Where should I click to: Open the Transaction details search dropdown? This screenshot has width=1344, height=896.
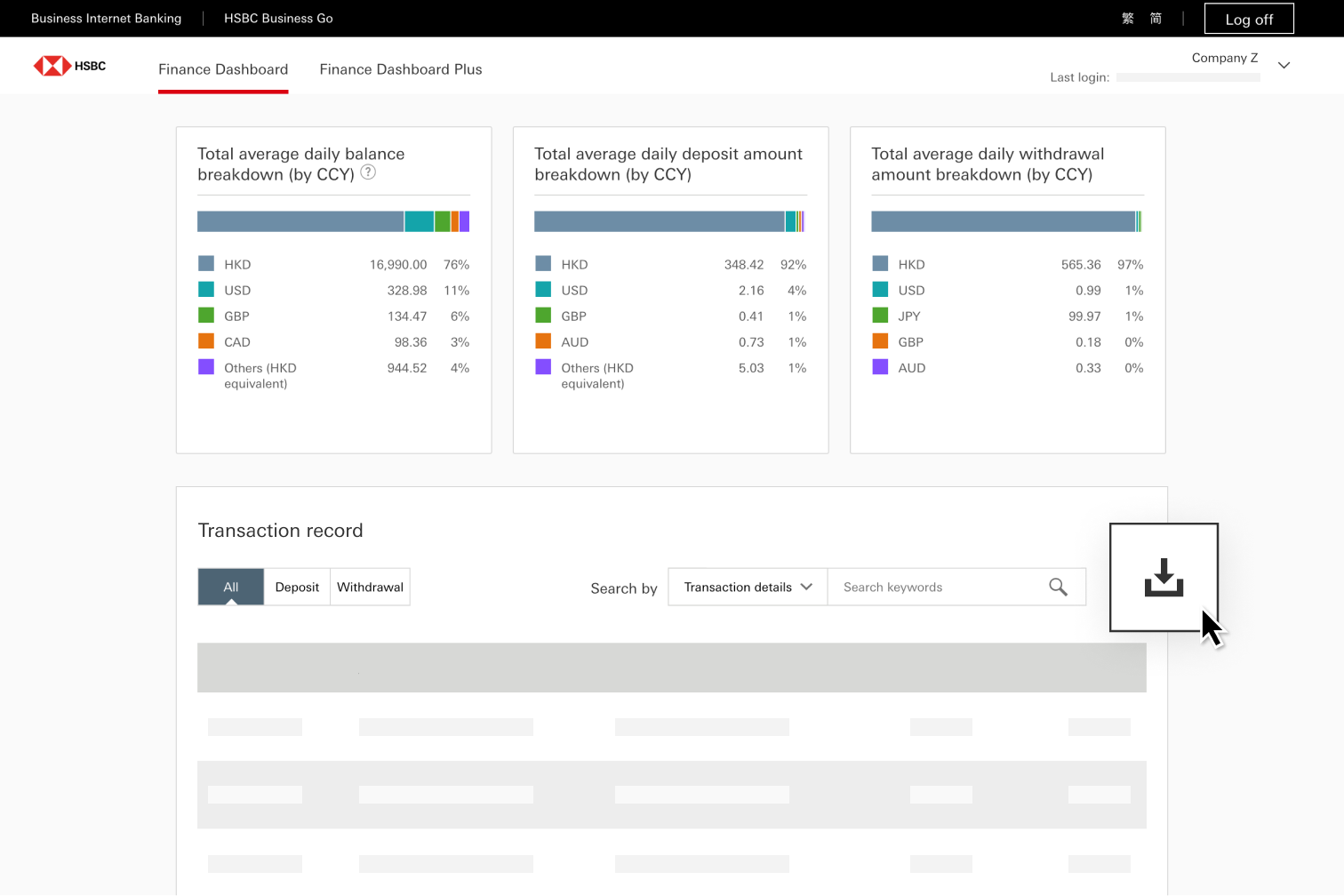748,588
